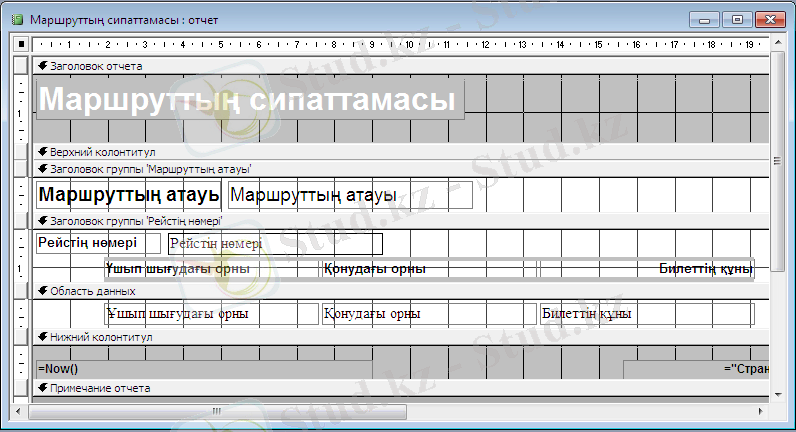
Task: Select the 'Нижний колонтитул' section bar
Action: click(x=401, y=337)
